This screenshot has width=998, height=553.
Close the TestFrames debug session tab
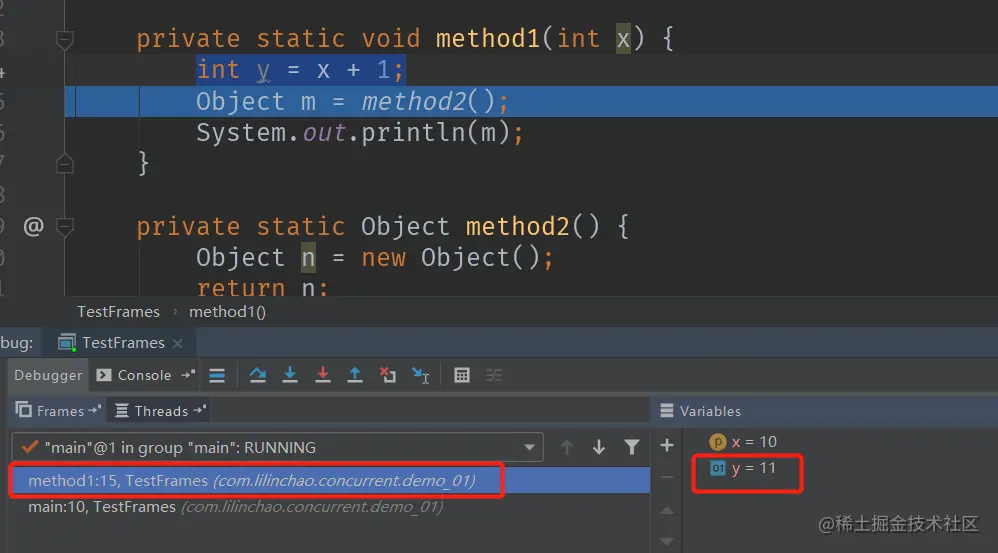[x=178, y=343]
